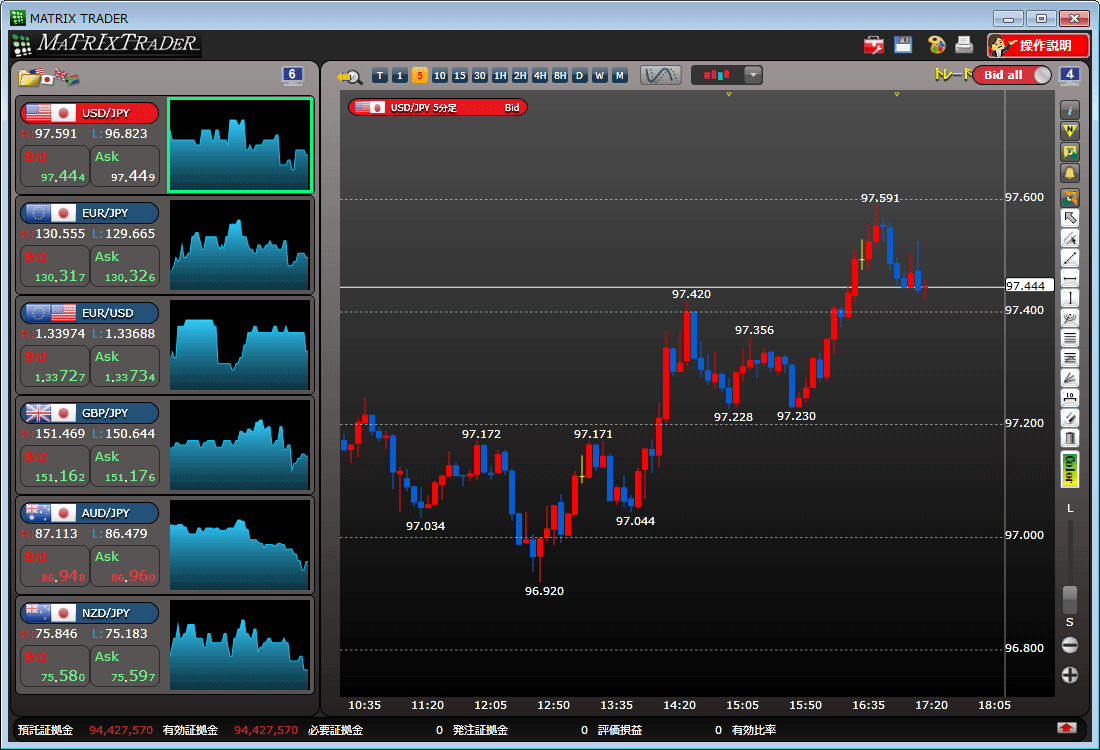The image size is (1100, 750).
Task: Click the red icon in status bar
Action: point(1066,728)
